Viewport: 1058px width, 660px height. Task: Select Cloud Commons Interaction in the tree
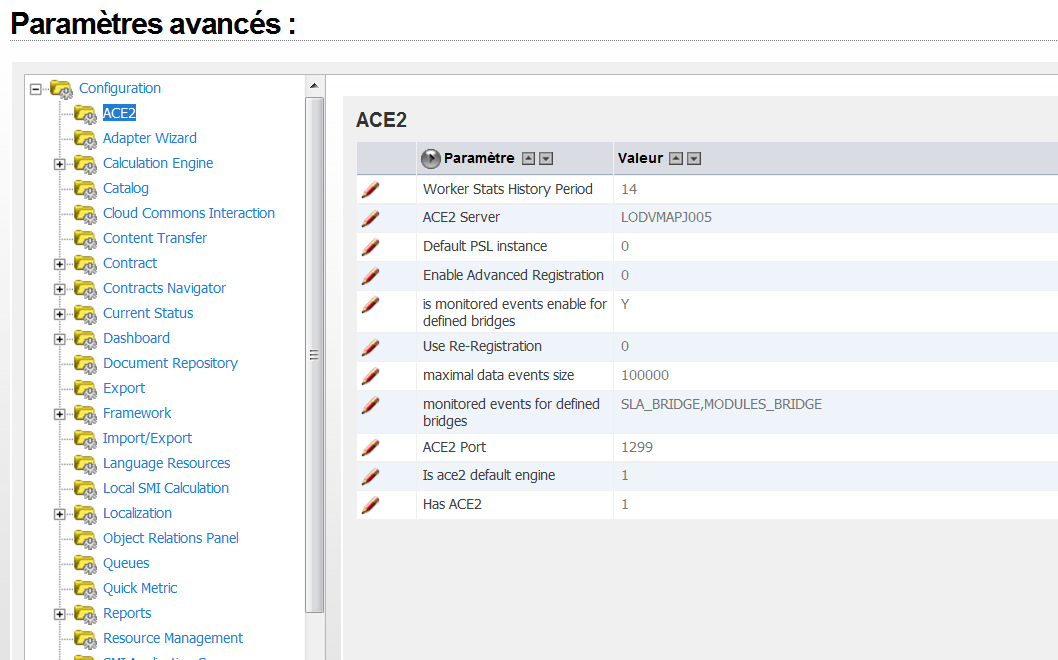coord(188,213)
